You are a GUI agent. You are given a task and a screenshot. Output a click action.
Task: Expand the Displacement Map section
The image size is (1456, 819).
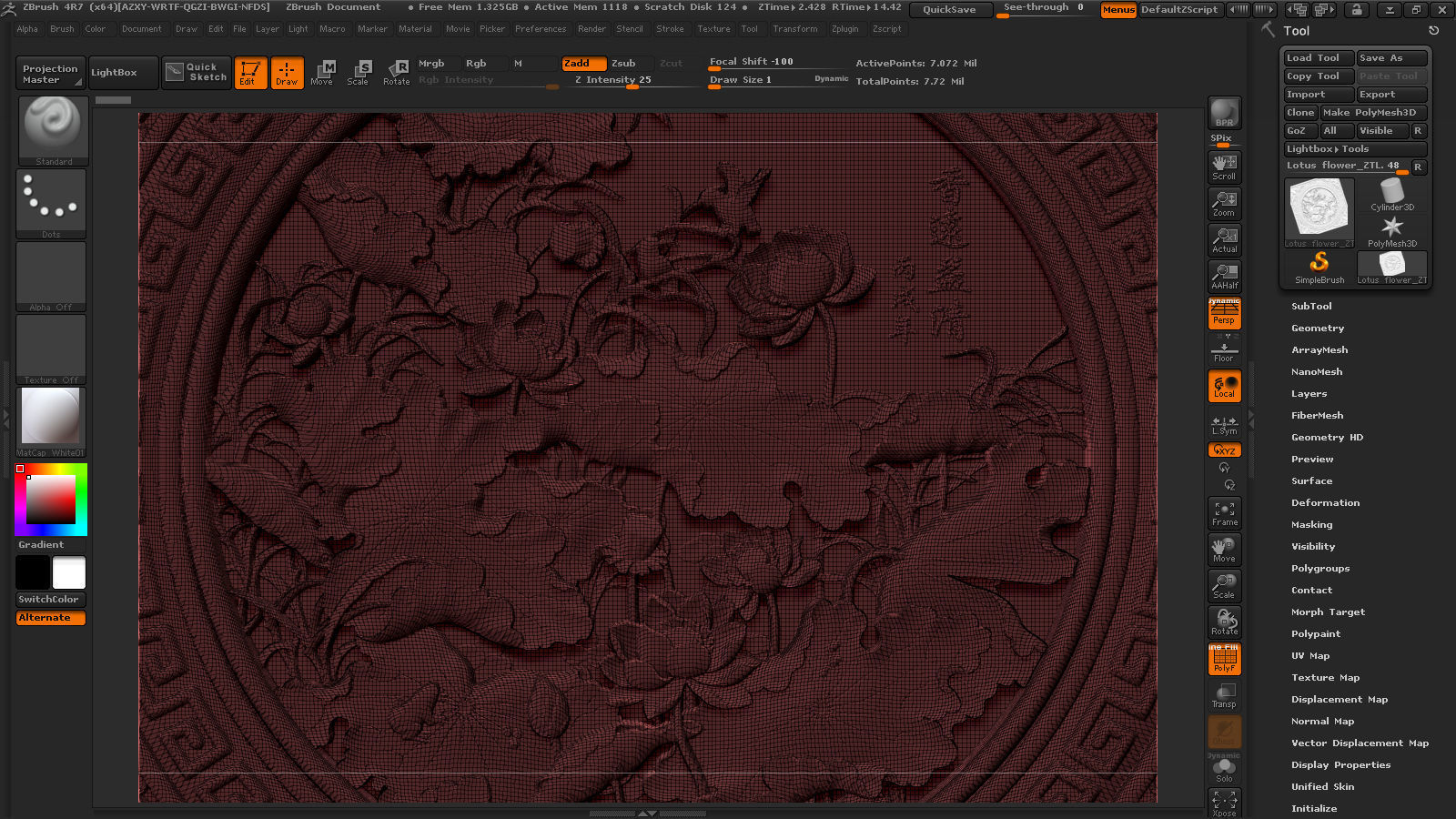[1340, 700]
